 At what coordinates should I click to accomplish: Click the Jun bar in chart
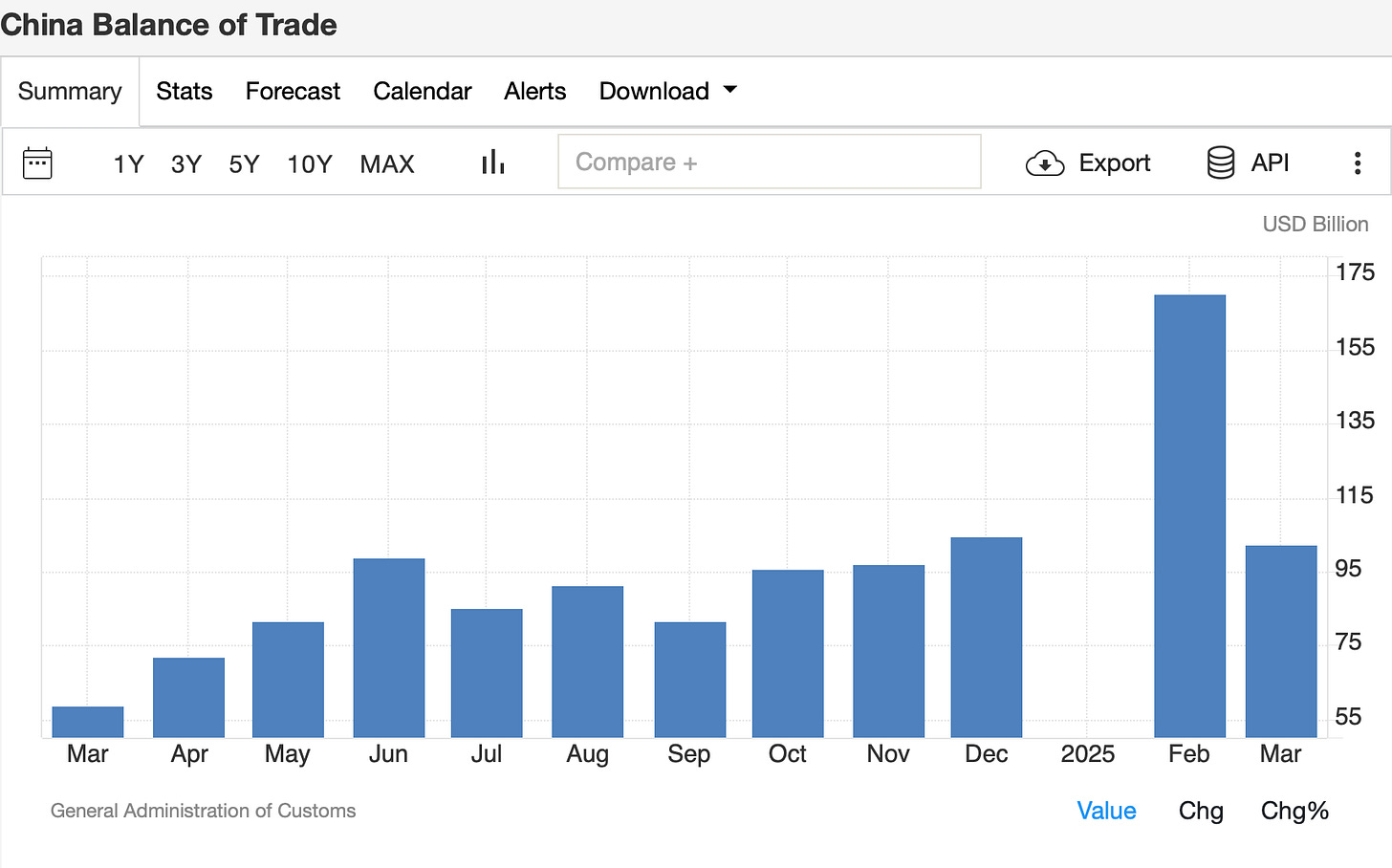pyautogui.click(x=388, y=648)
